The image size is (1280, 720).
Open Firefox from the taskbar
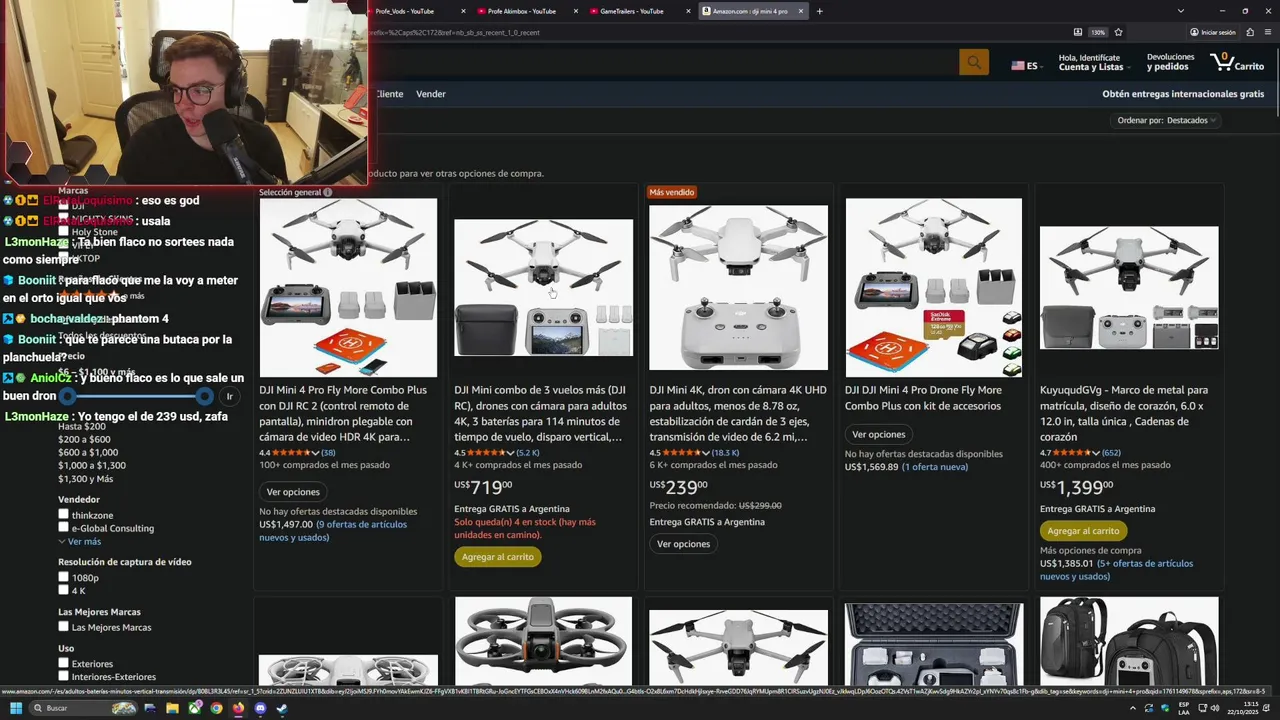[238, 708]
